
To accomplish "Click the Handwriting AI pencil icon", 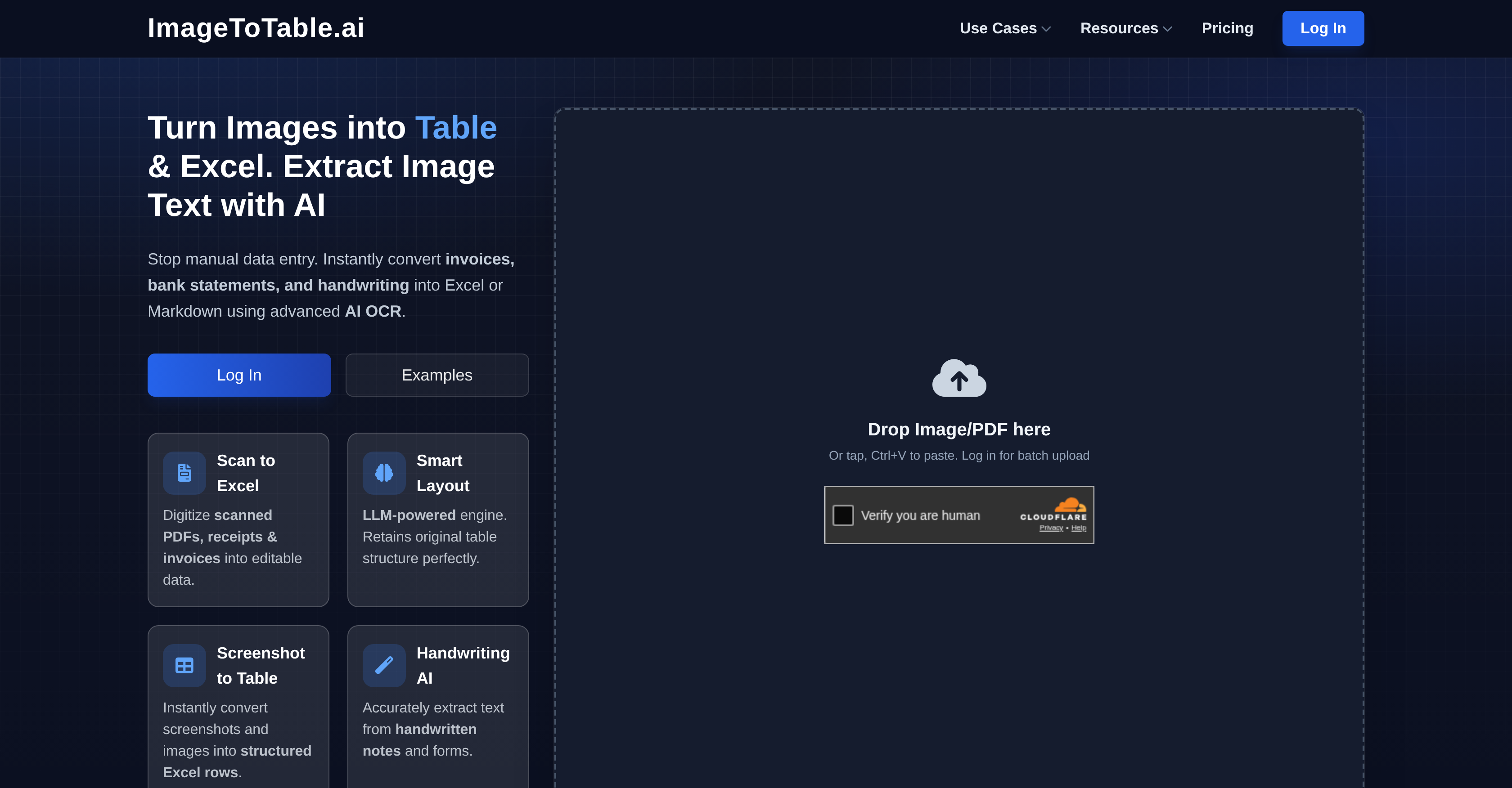I will coord(384,665).
